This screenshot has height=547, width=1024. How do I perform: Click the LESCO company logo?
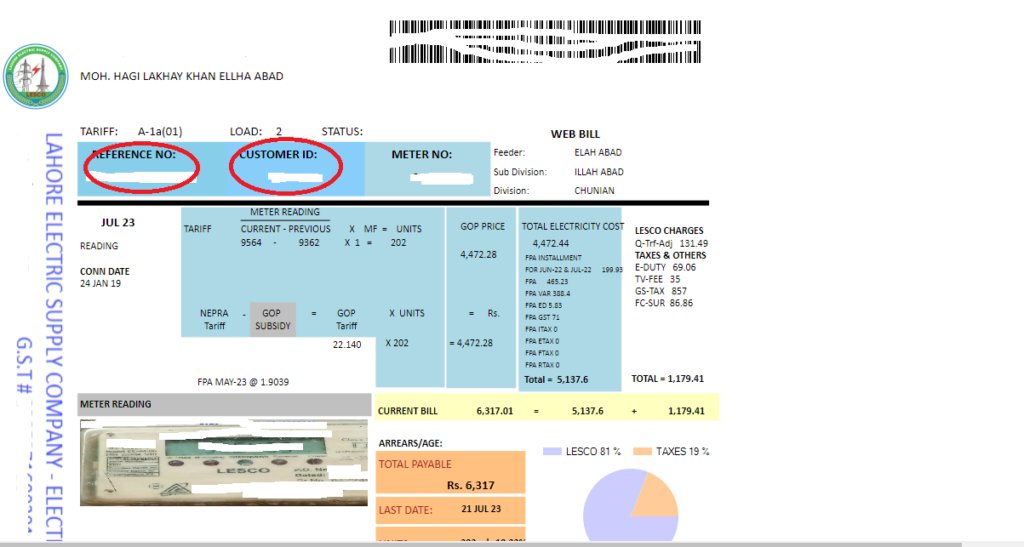(36, 76)
